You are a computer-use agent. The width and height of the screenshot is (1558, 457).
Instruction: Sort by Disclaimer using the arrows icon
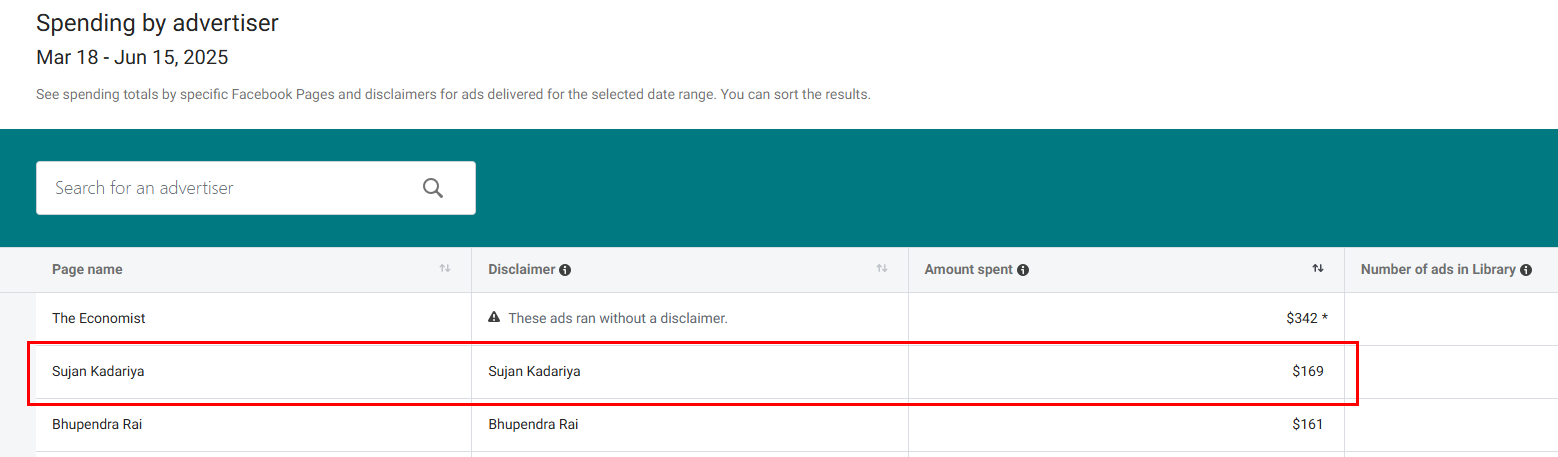pos(882,269)
